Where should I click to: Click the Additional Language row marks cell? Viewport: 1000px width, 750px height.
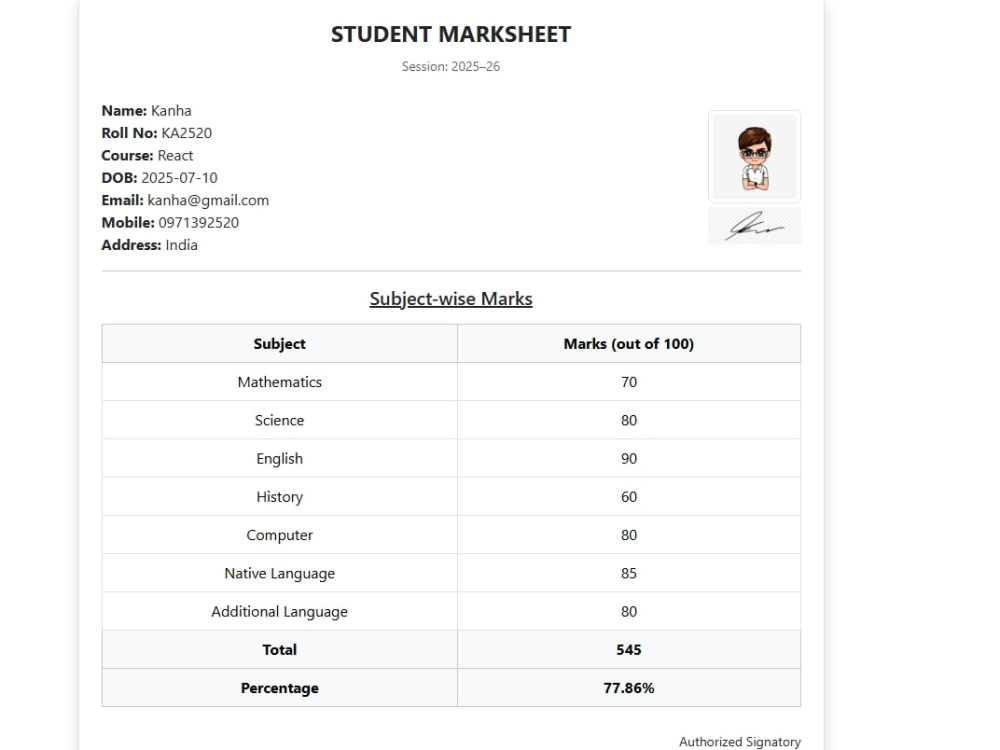(x=629, y=612)
